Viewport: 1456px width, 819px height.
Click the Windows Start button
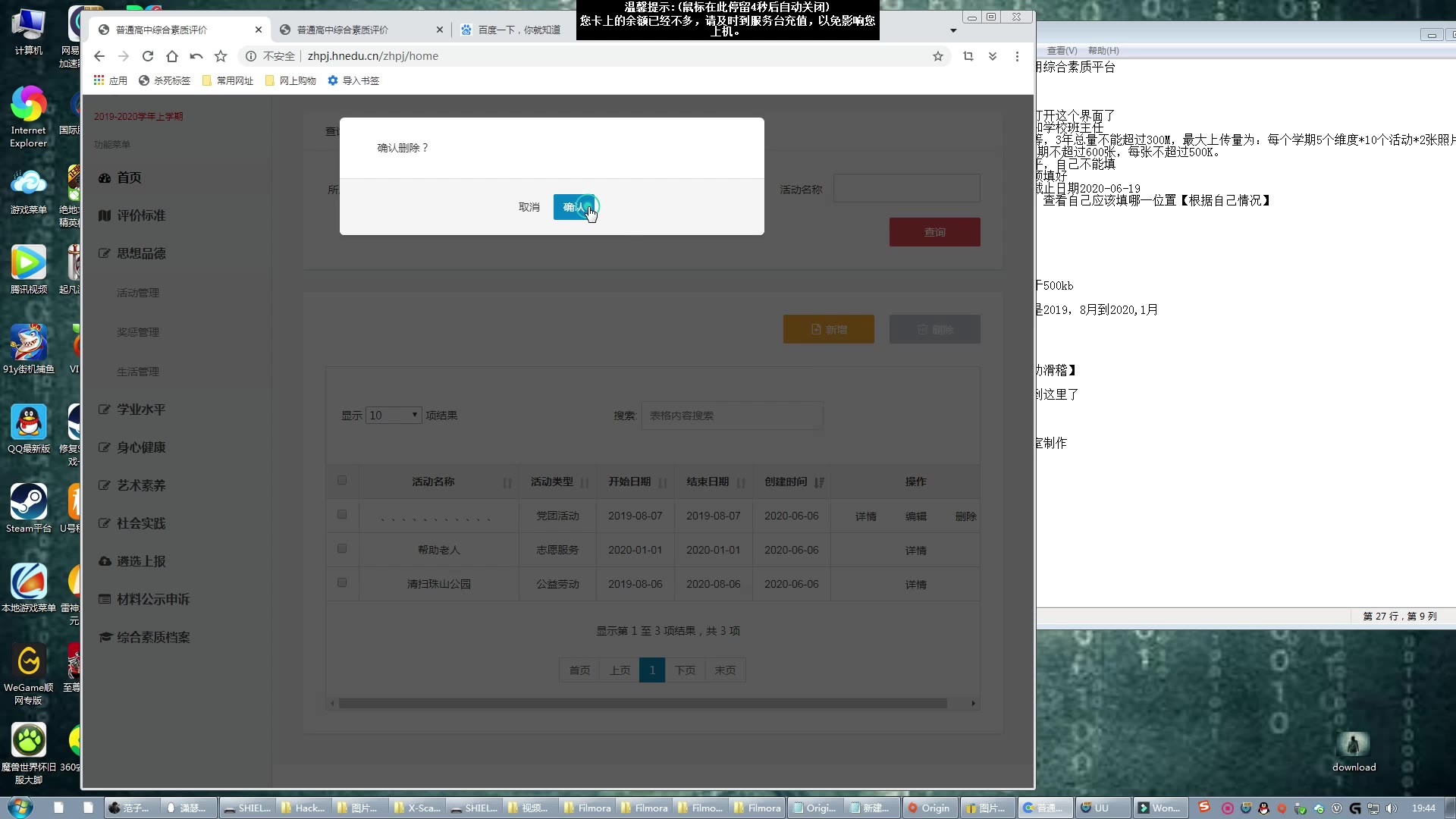click(20, 808)
